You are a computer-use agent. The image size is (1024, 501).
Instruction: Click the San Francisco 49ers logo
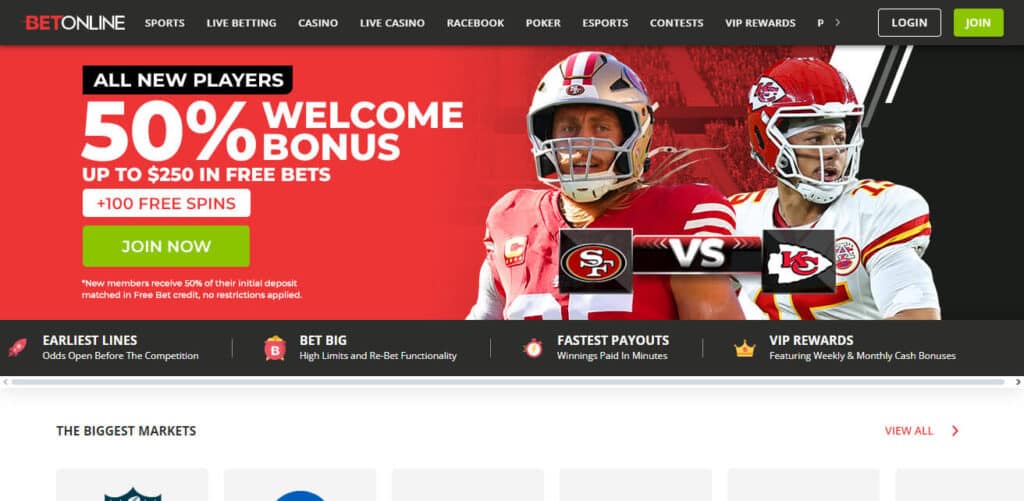tap(595, 261)
